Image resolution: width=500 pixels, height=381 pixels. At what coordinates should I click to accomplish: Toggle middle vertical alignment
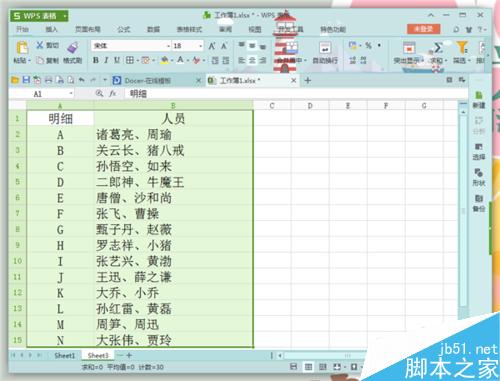point(252,45)
